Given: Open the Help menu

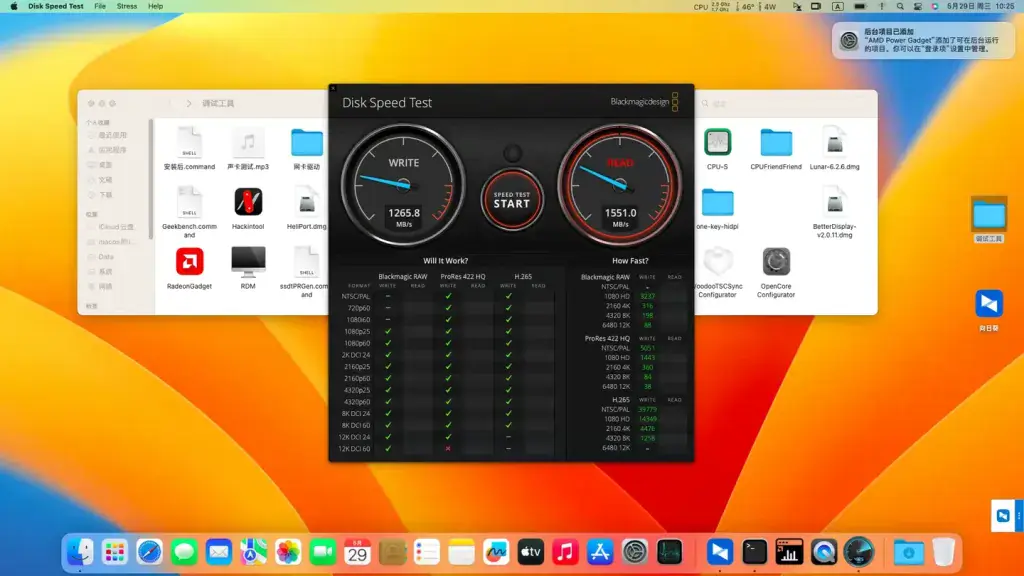Looking at the screenshot, I should tap(155, 6).
